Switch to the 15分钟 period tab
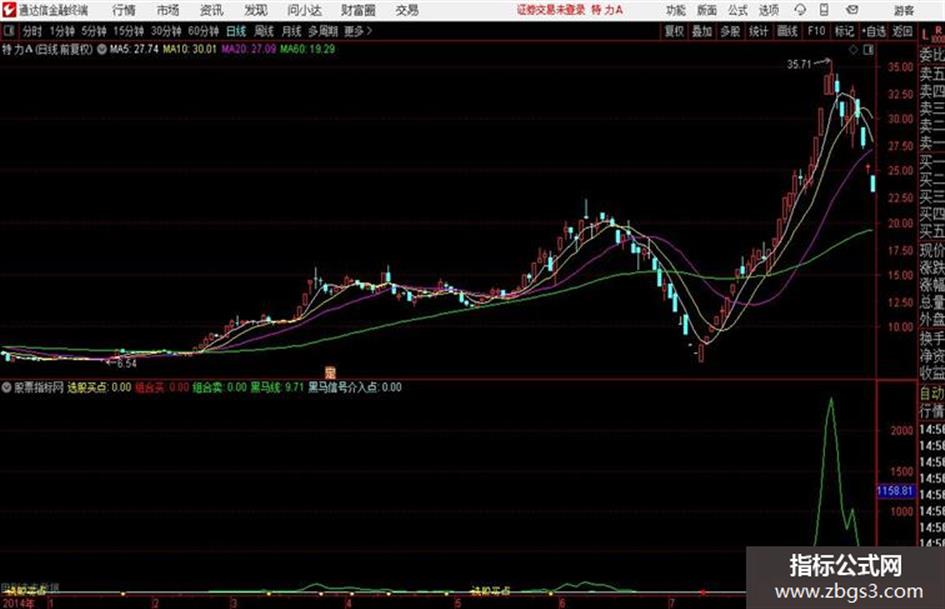 [x=129, y=31]
